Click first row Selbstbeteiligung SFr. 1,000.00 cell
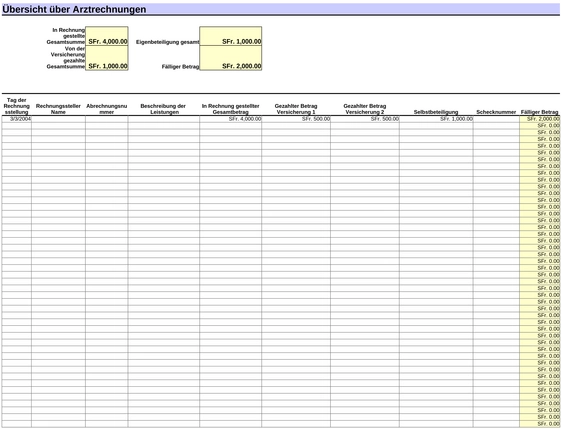Screen dimensions: 562x429 point(436,119)
